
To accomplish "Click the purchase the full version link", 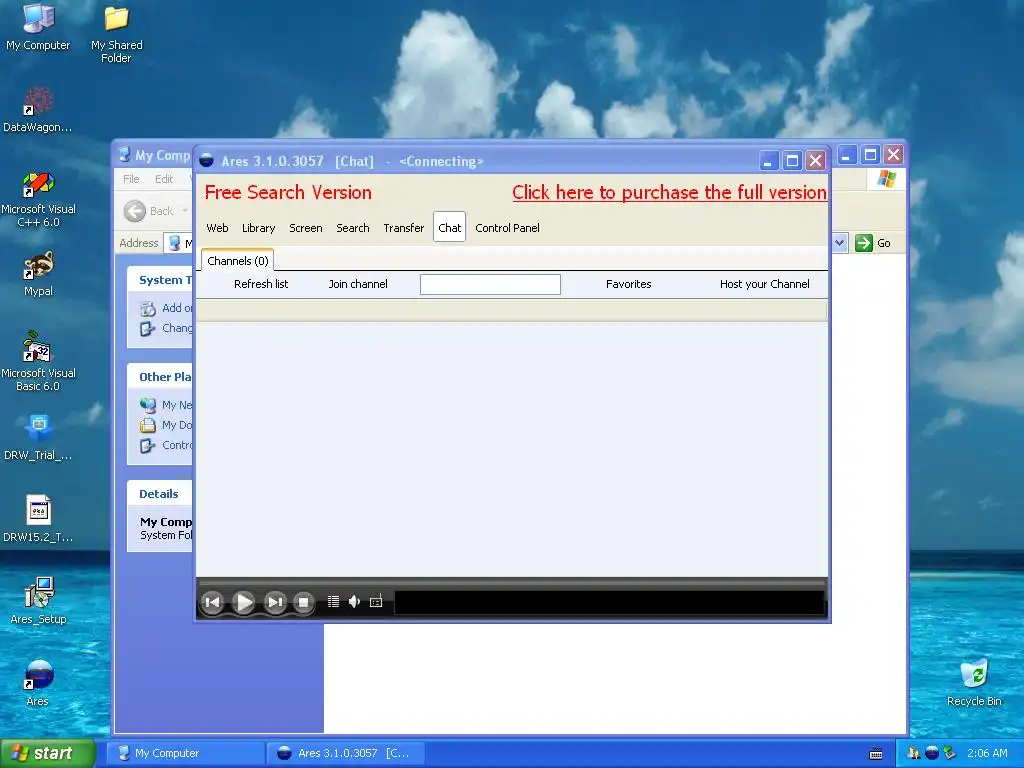I will click(x=669, y=192).
